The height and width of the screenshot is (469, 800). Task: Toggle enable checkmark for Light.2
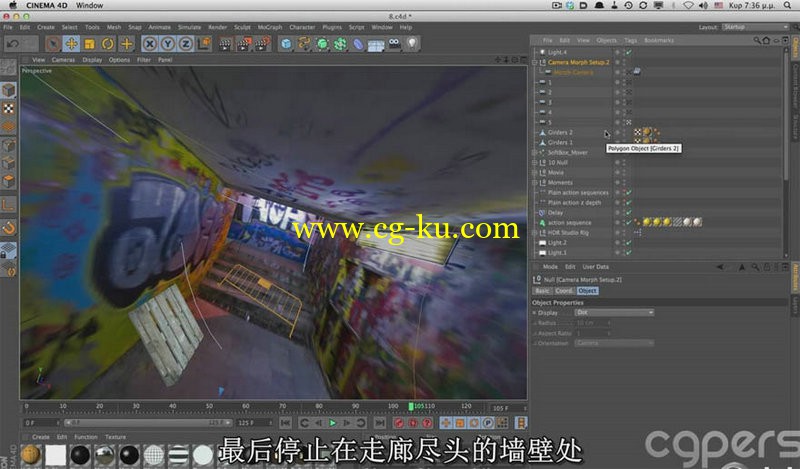(x=629, y=242)
